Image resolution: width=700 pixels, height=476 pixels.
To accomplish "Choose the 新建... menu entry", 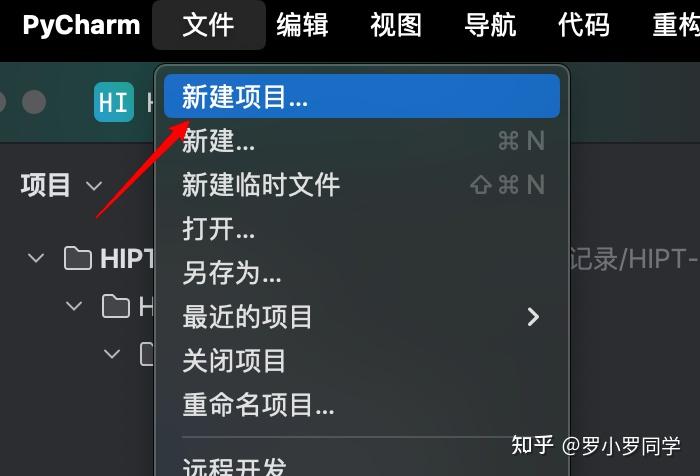I will pos(362,141).
